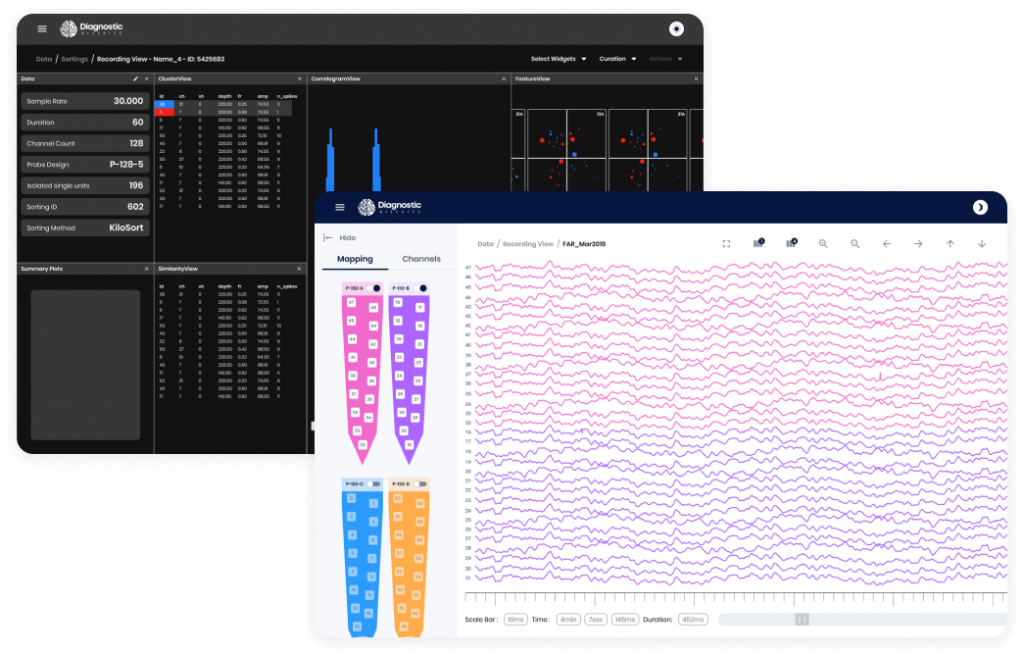This screenshot has height=657, width=1024.
Task: Click the zoom out magnifier icon
Action: coord(855,243)
